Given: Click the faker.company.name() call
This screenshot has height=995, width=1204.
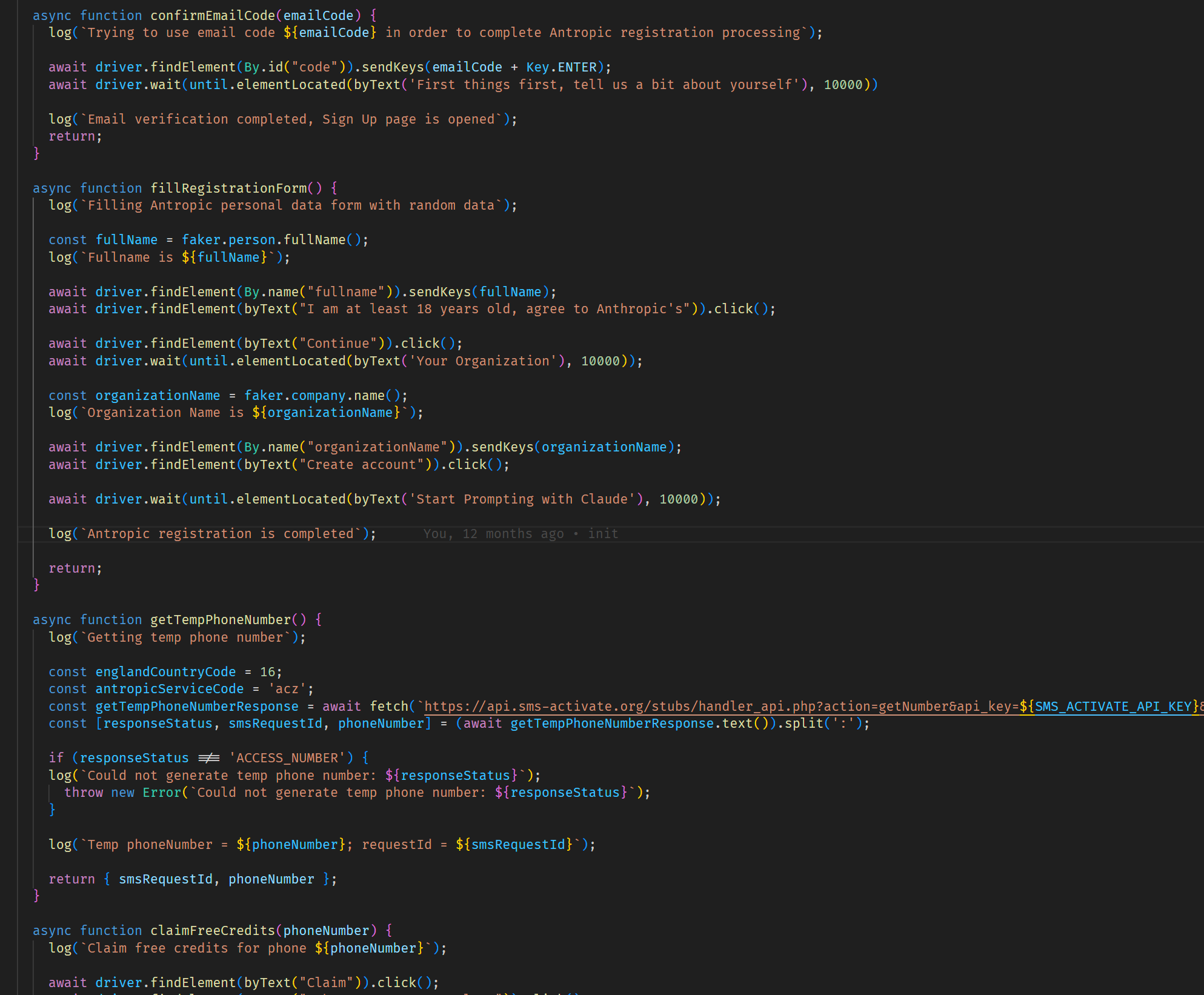Looking at the screenshot, I should tap(326, 396).
